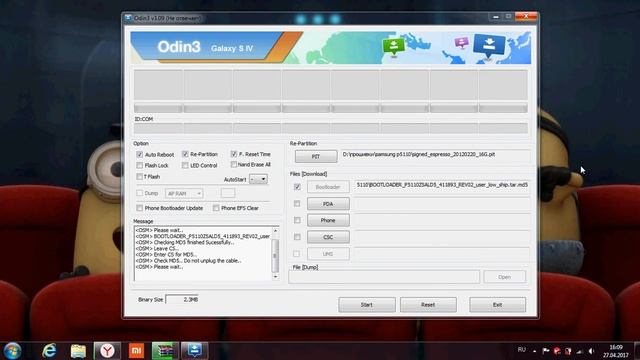Uncheck the Bootloader file checkbox
Screen dimensions: 640x360
297,187
